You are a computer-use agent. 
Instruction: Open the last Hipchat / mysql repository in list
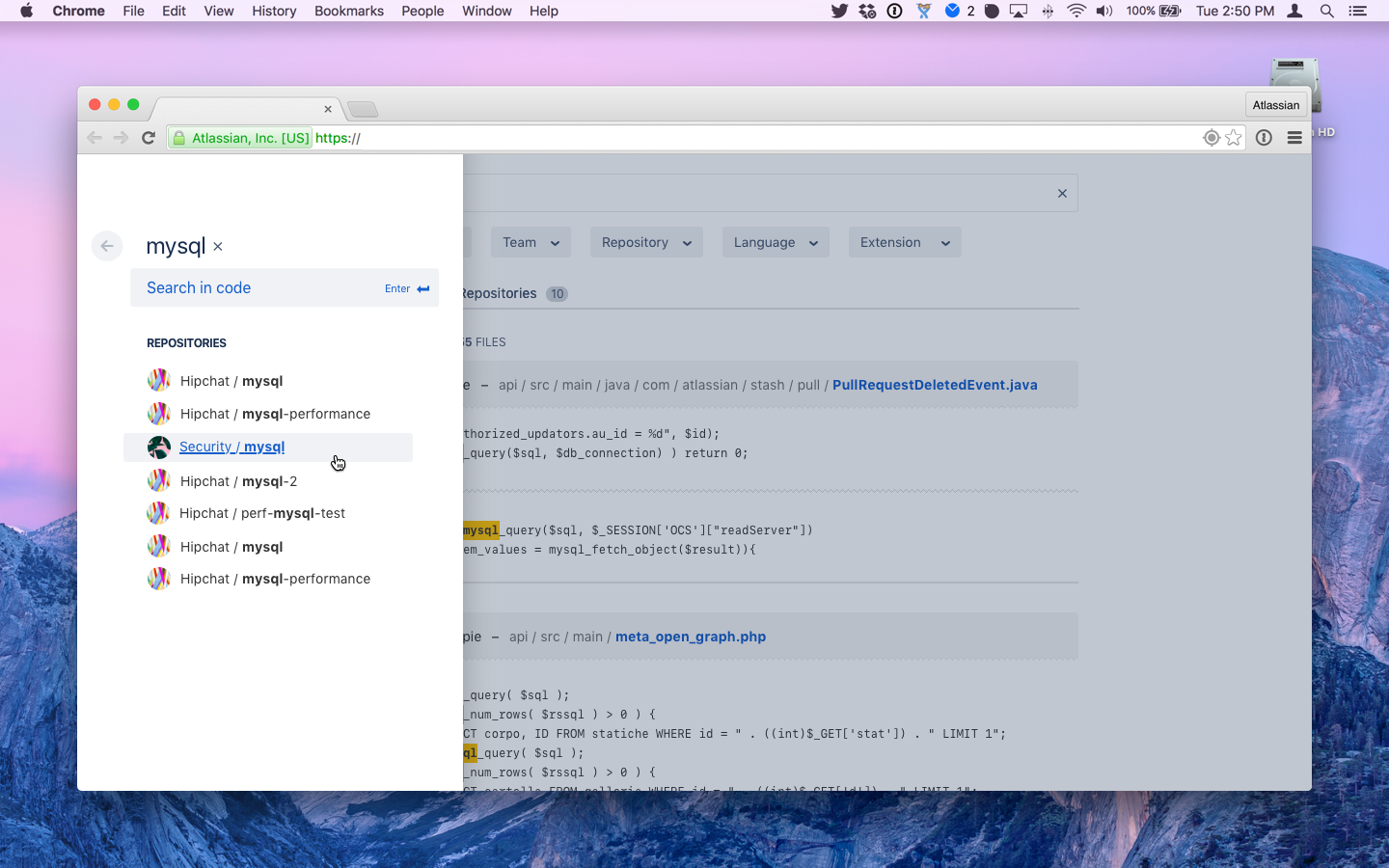tap(231, 547)
